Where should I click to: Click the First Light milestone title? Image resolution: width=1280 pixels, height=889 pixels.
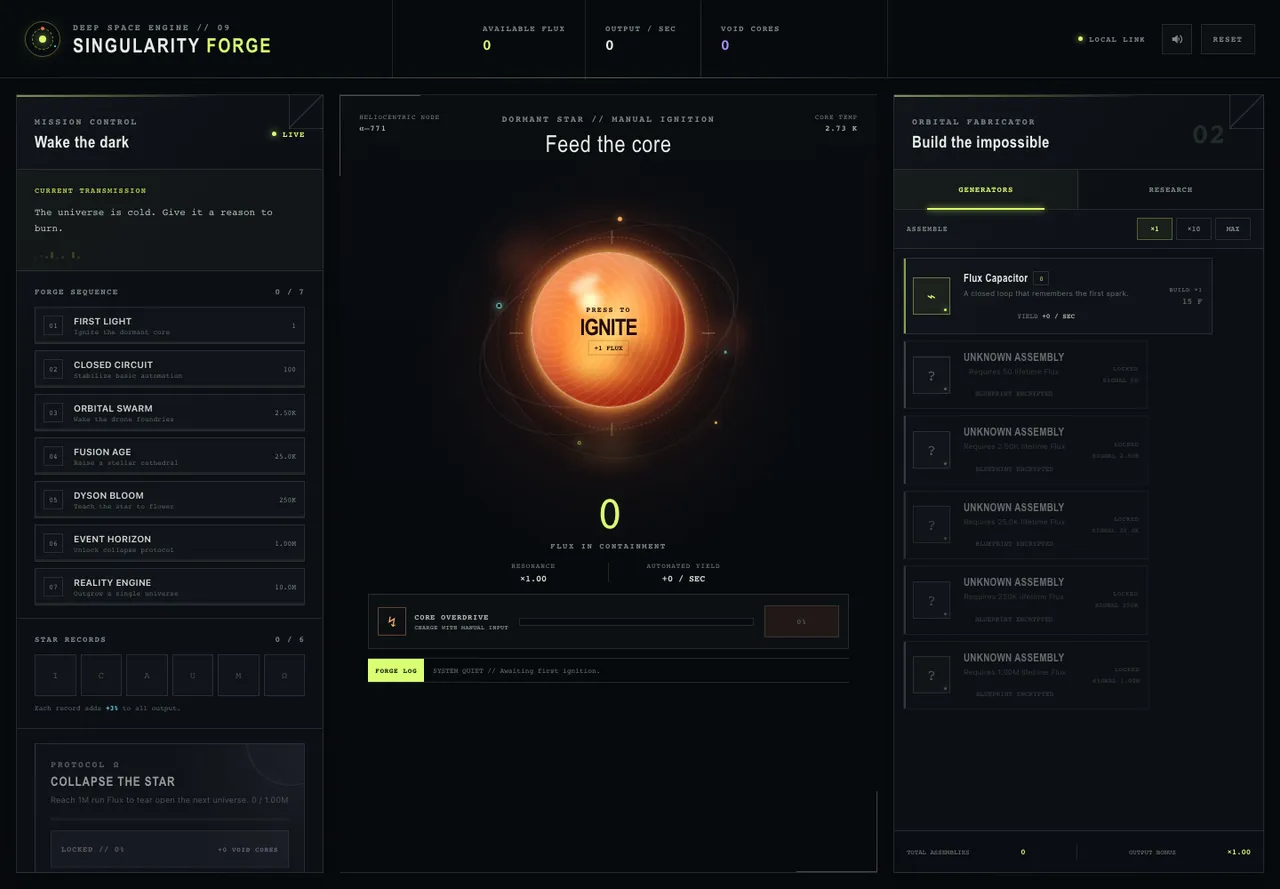pos(103,321)
